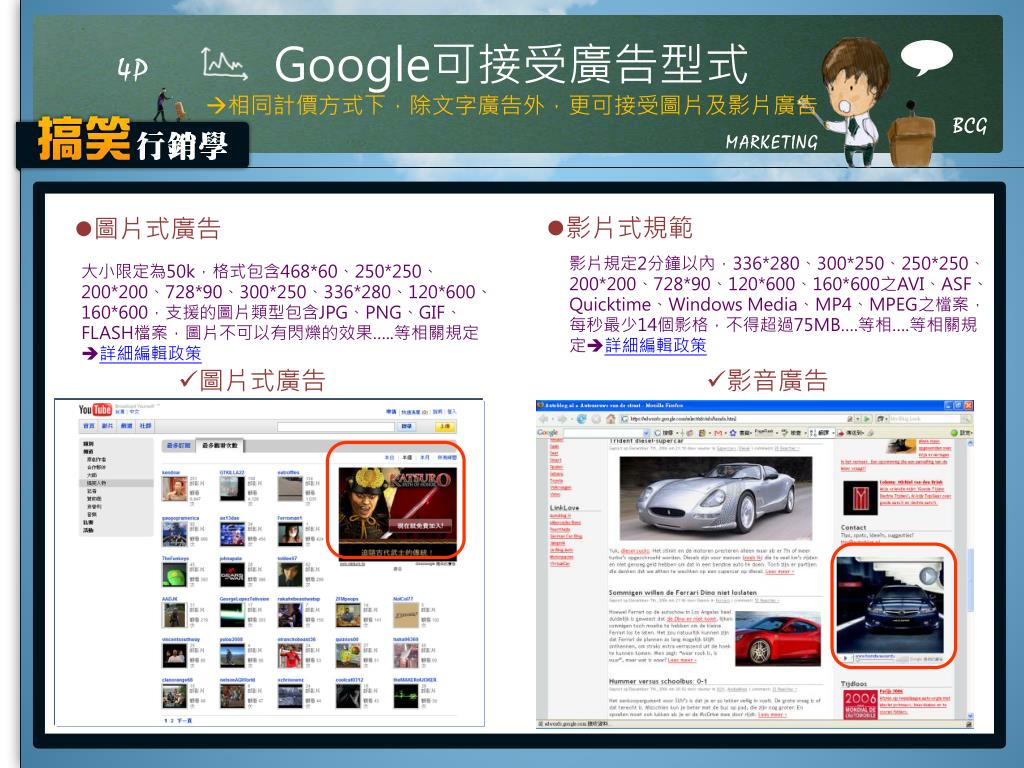
Task: Click Firefox stop button
Action: click(x=596, y=419)
